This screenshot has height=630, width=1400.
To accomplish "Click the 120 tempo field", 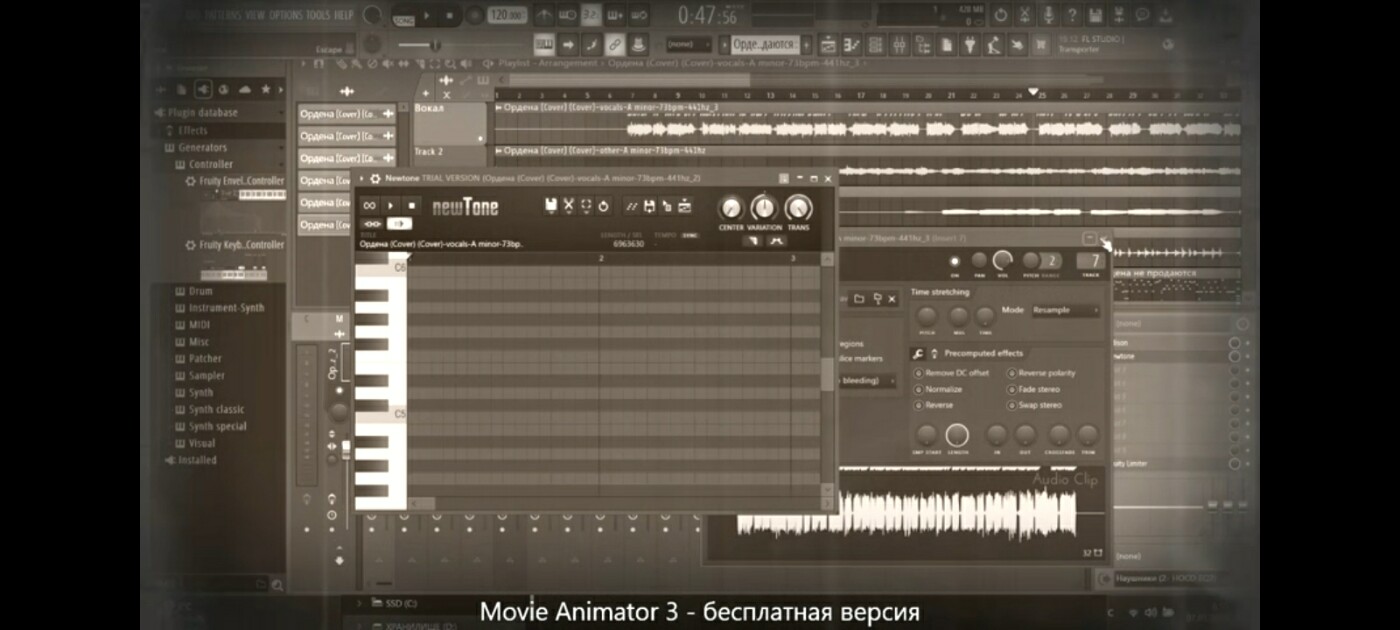I will pos(508,16).
